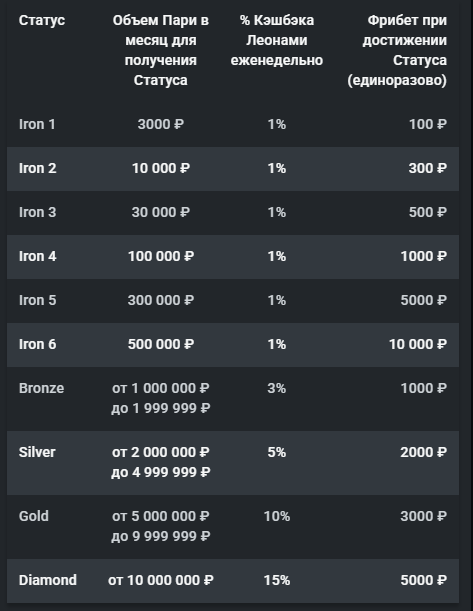
Task: Click the 3000 ₽ volume for Iron 1
Action: (x=161, y=125)
